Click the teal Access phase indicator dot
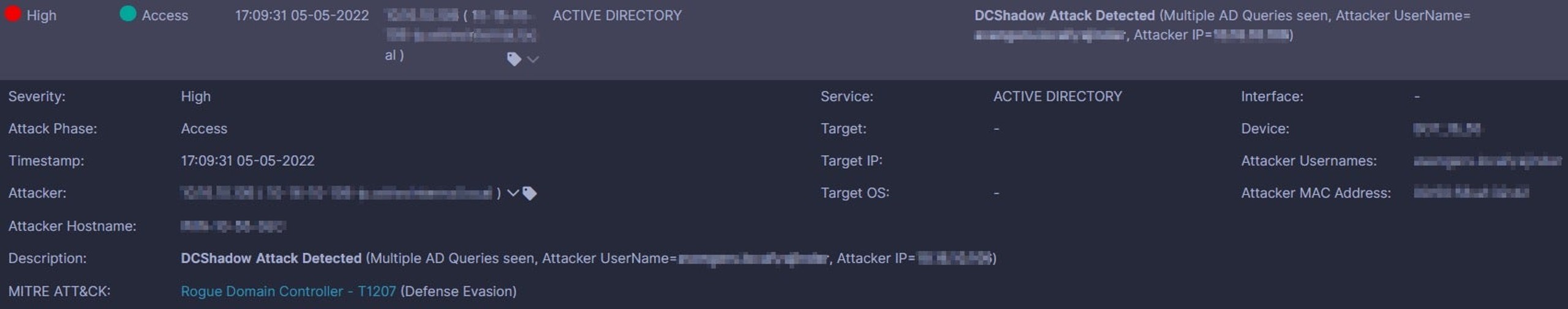This screenshot has height=309, width=1568. (x=128, y=14)
